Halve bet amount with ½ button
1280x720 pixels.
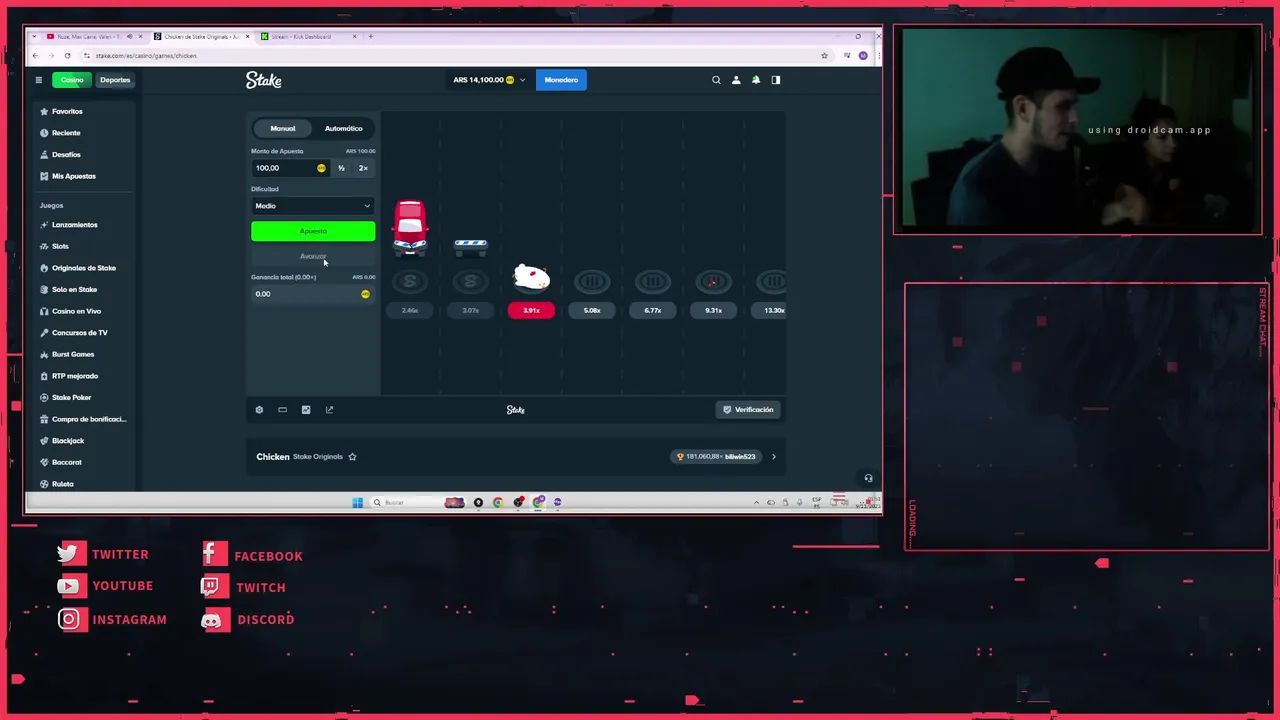tap(341, 168)
